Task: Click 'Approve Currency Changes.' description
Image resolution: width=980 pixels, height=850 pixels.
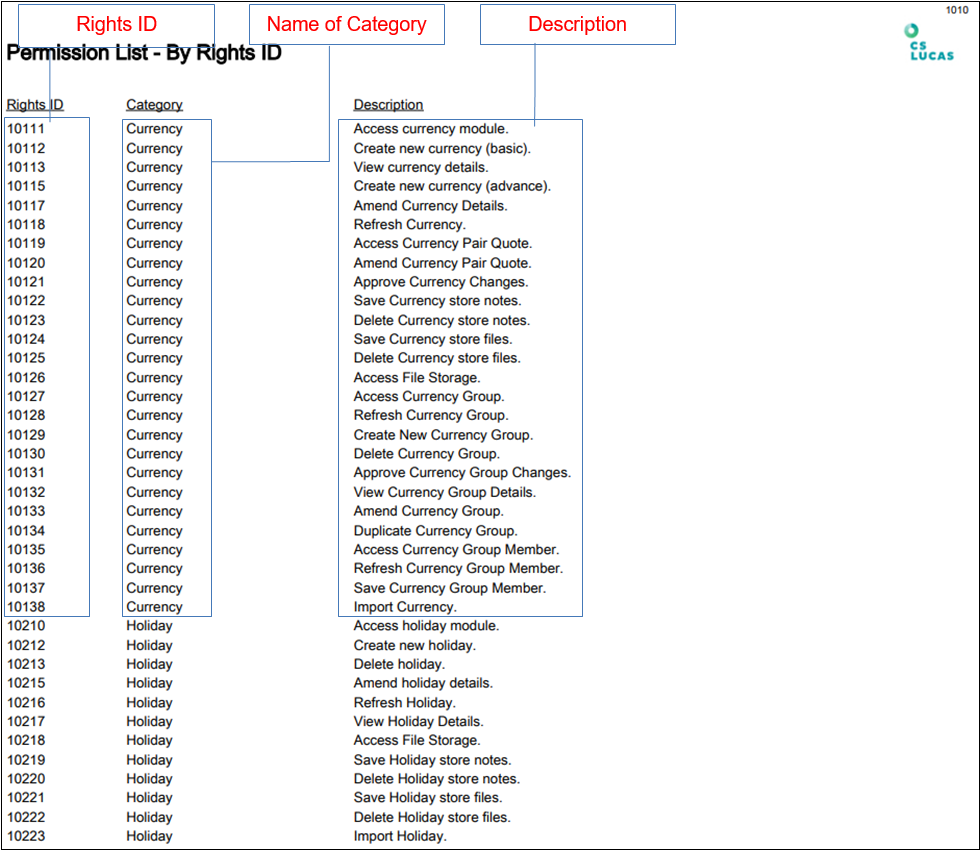Action: [x=441, y=282]
